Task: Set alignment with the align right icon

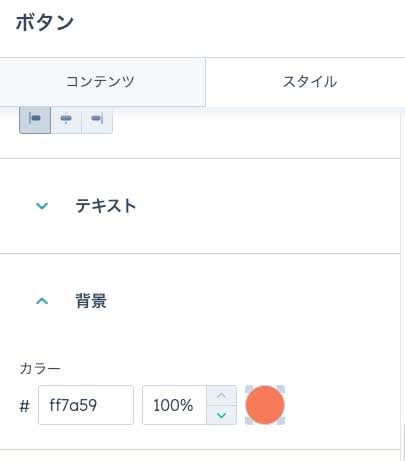Action: 97,119
